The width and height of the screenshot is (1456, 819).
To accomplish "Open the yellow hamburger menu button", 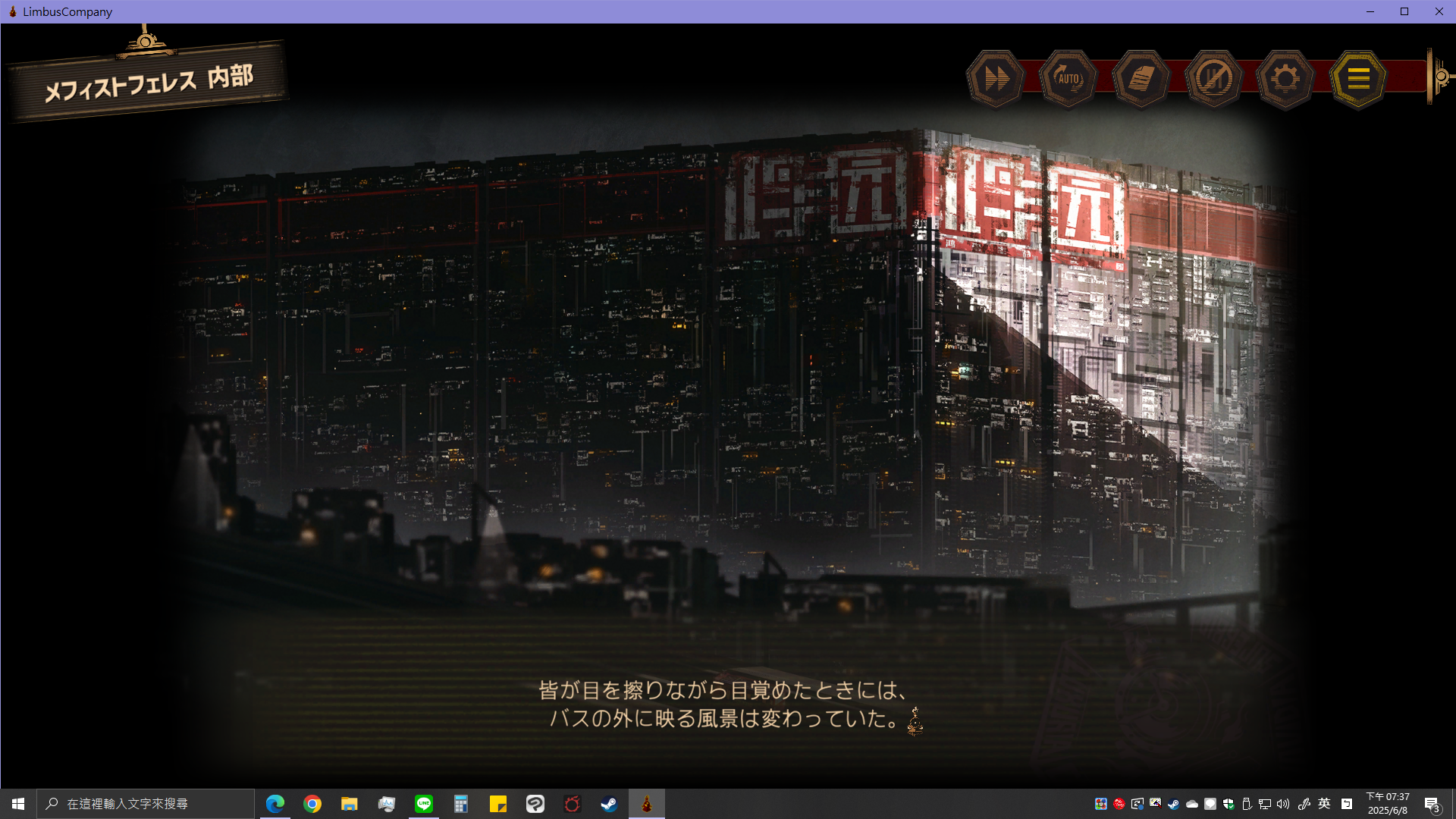I will tap(1358, 78).
